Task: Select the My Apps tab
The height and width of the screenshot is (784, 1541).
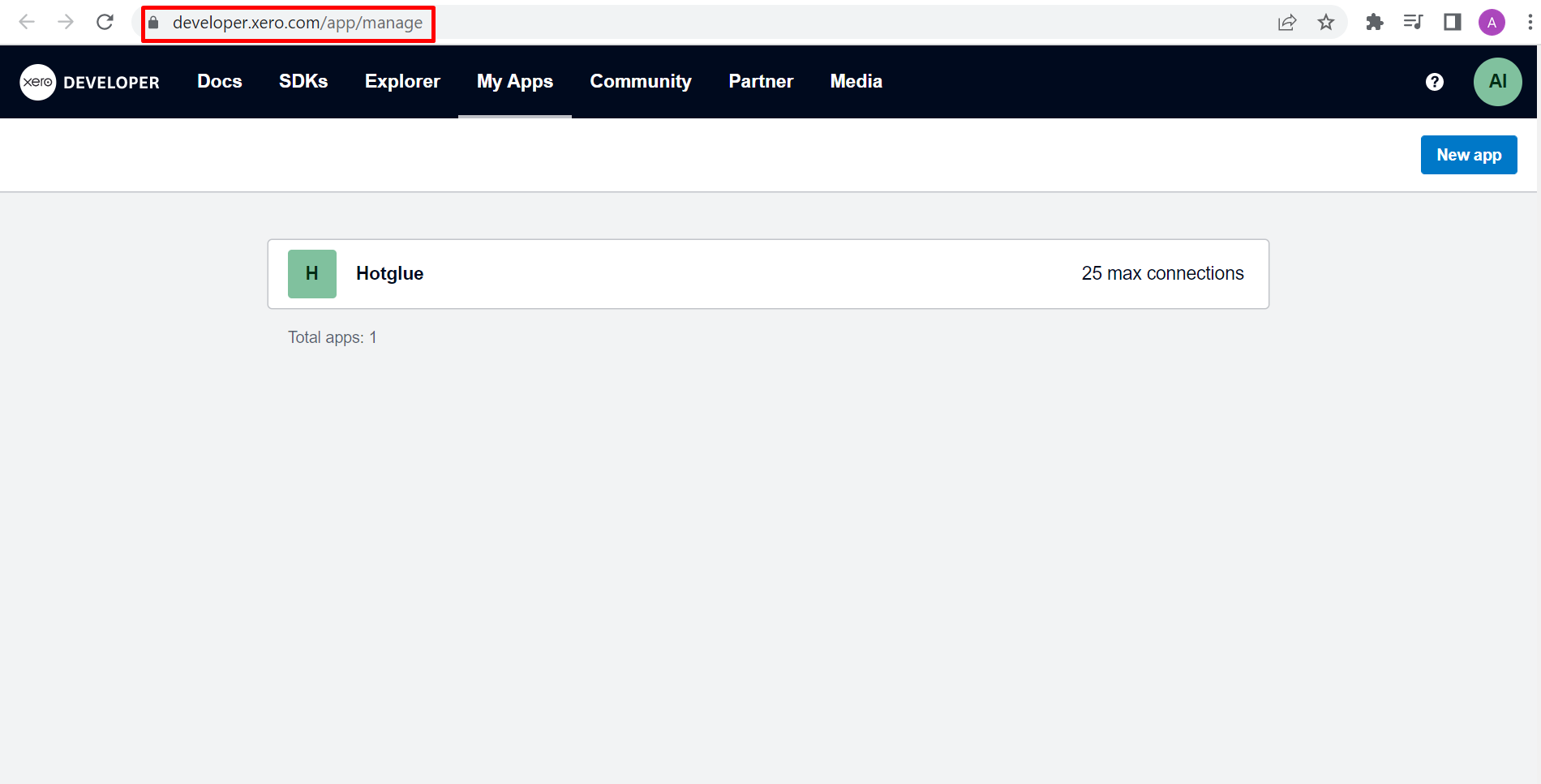Action: coord(515,82)
